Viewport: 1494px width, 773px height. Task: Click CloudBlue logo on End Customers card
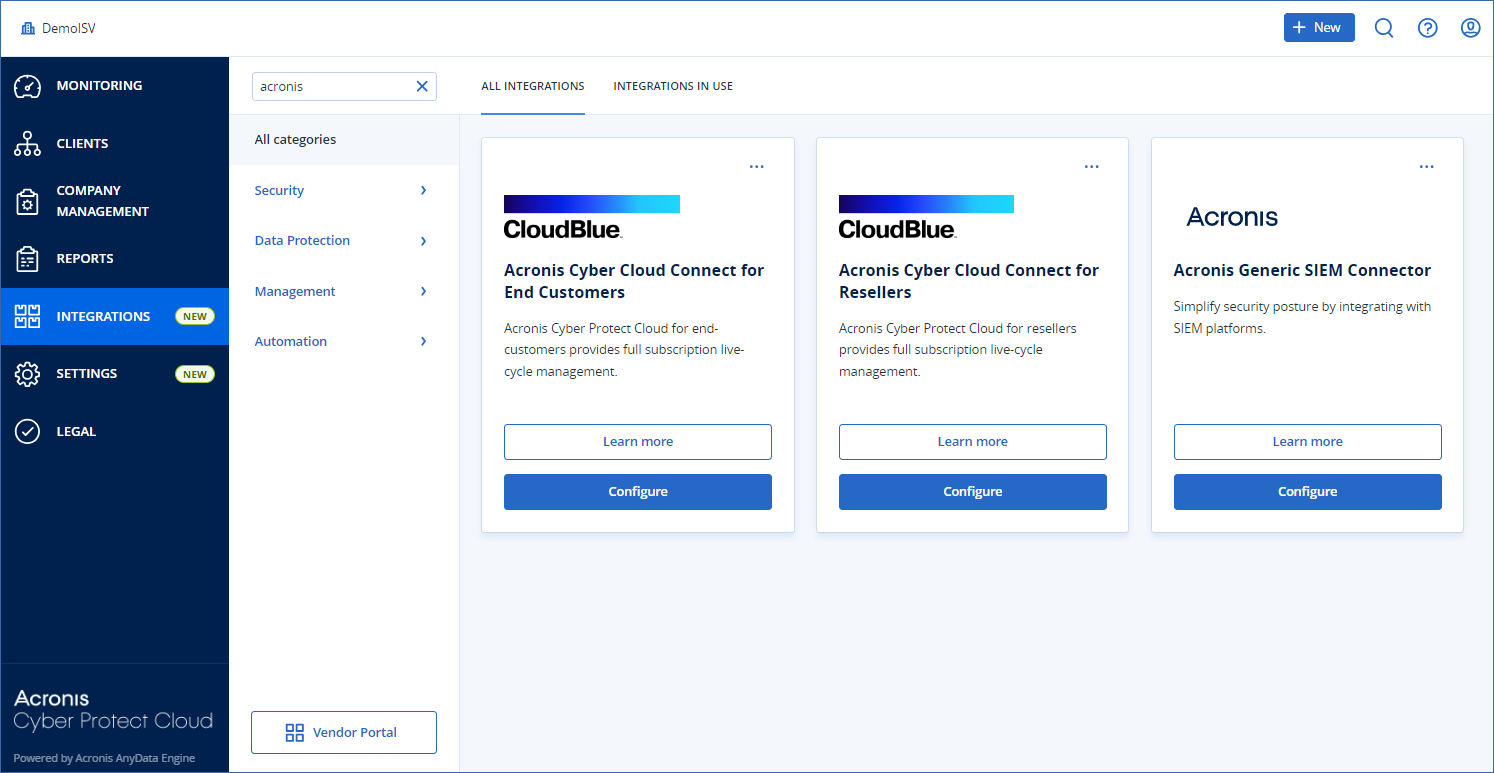pos(592,217)
